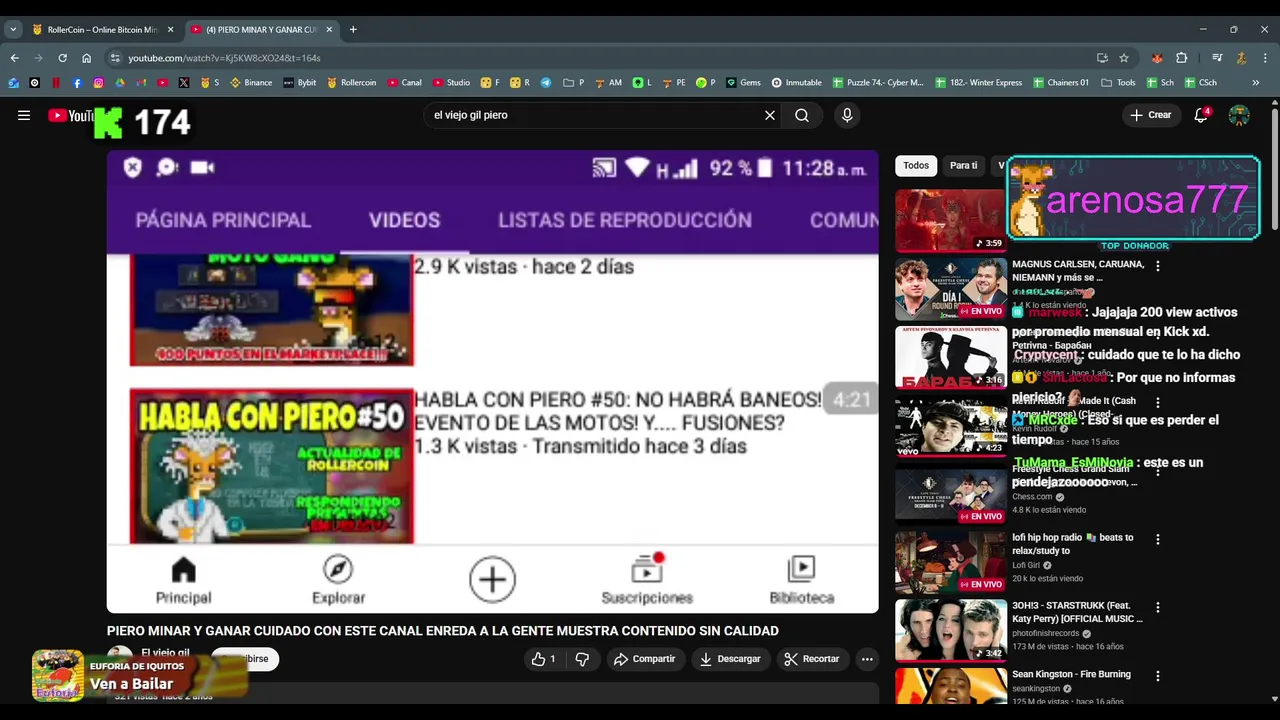Open MAGNUS CARLSEN live video thumbnail
Image resolution: width=1280 pixels, height=720 pixels.
[951, 289]
